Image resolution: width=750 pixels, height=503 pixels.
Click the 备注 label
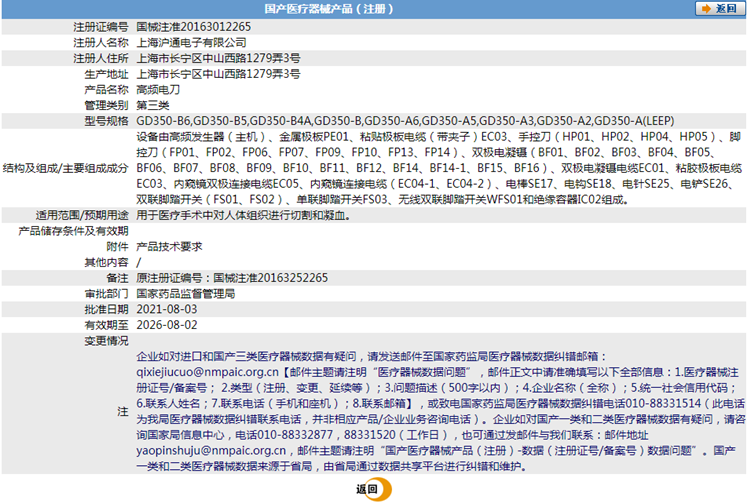[117, 278]
